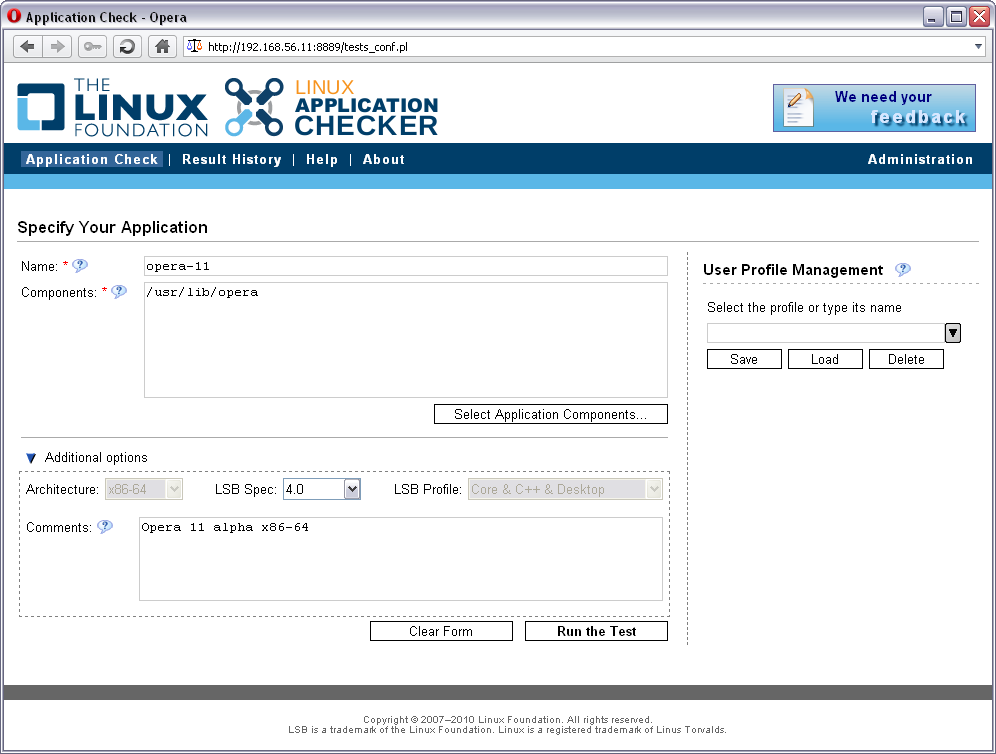Click the Select Application Components button
Image resolution: width=996 pixels, height=754 pixels.
(551, 414)
